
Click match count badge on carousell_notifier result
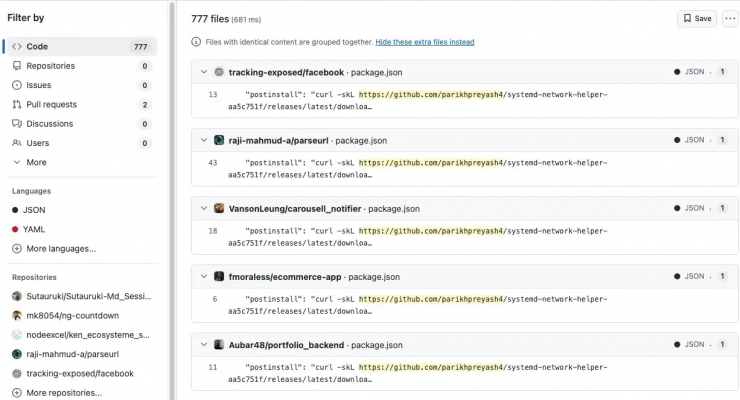[722, 208]
